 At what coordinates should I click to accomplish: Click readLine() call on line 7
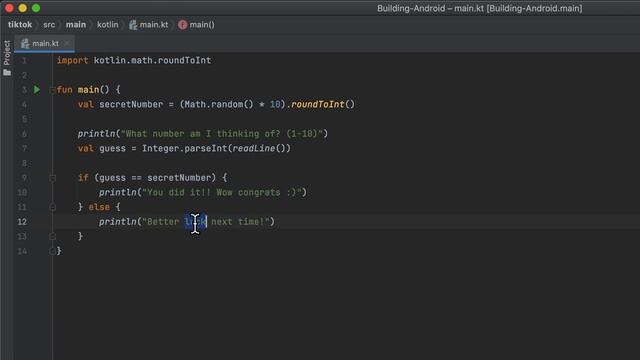coord(259,149)
